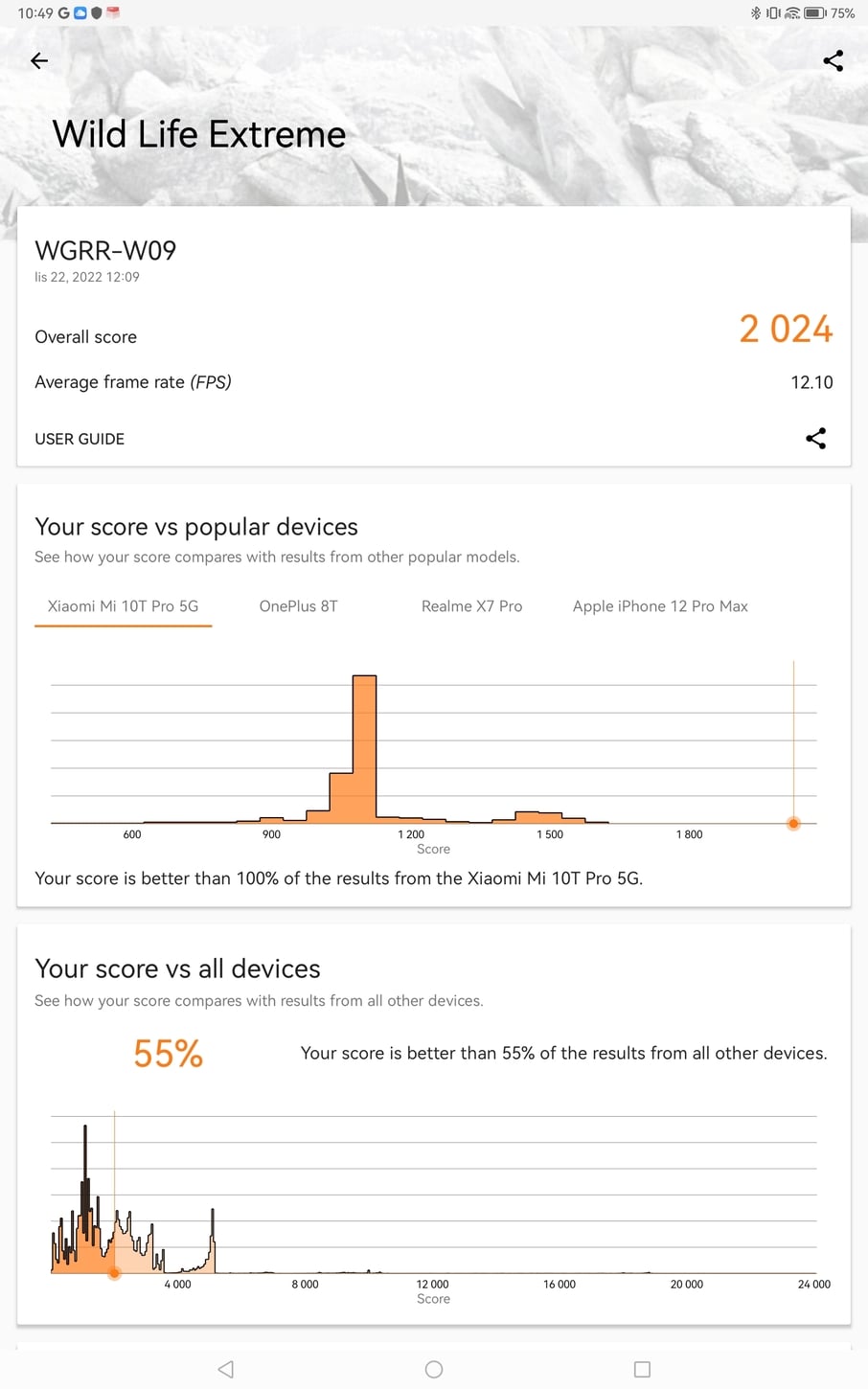Share the WGRR-W09 result card
The image size is (868, 1389).
click(x=815, y=439)
